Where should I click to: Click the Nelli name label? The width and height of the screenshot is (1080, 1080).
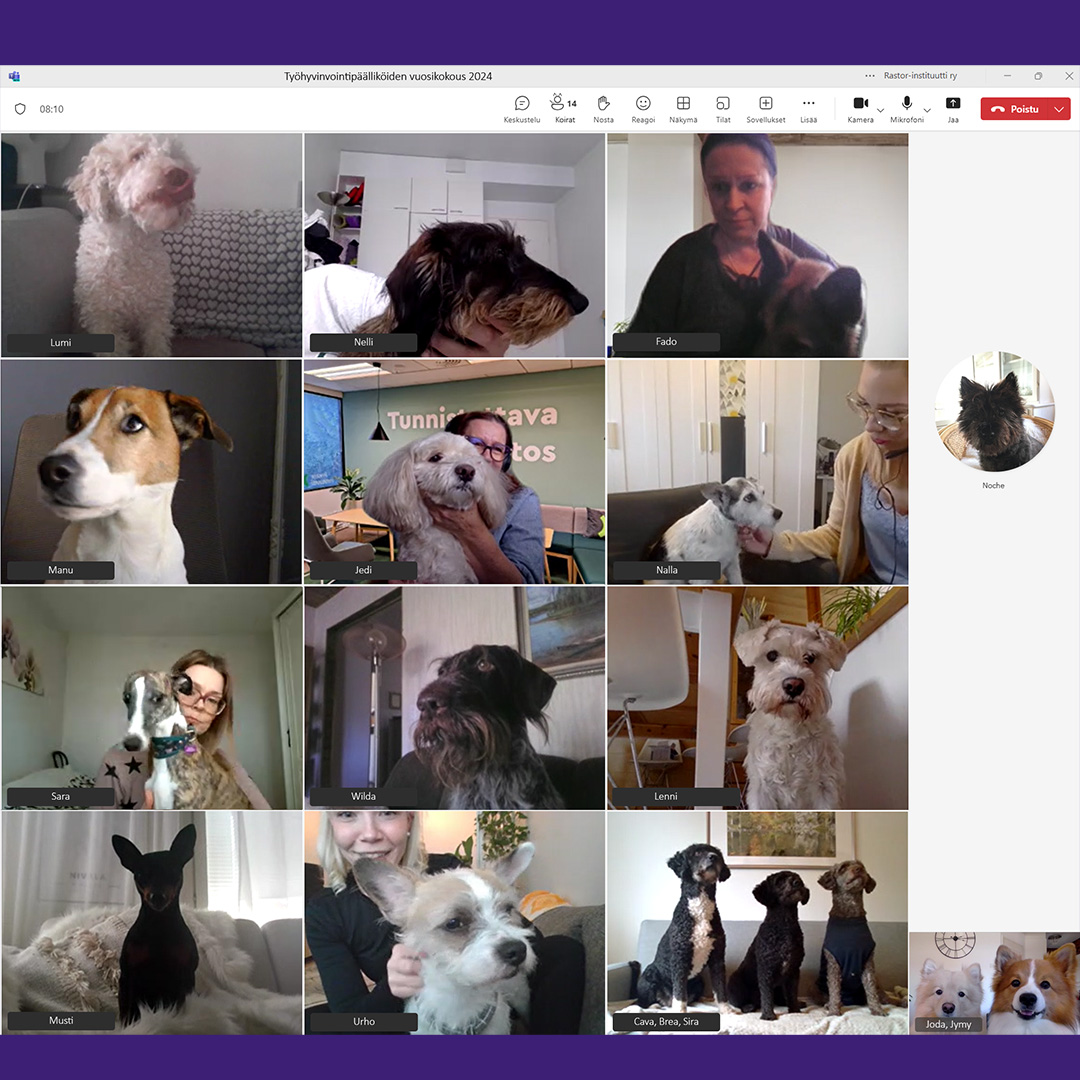tap(364, 342)
